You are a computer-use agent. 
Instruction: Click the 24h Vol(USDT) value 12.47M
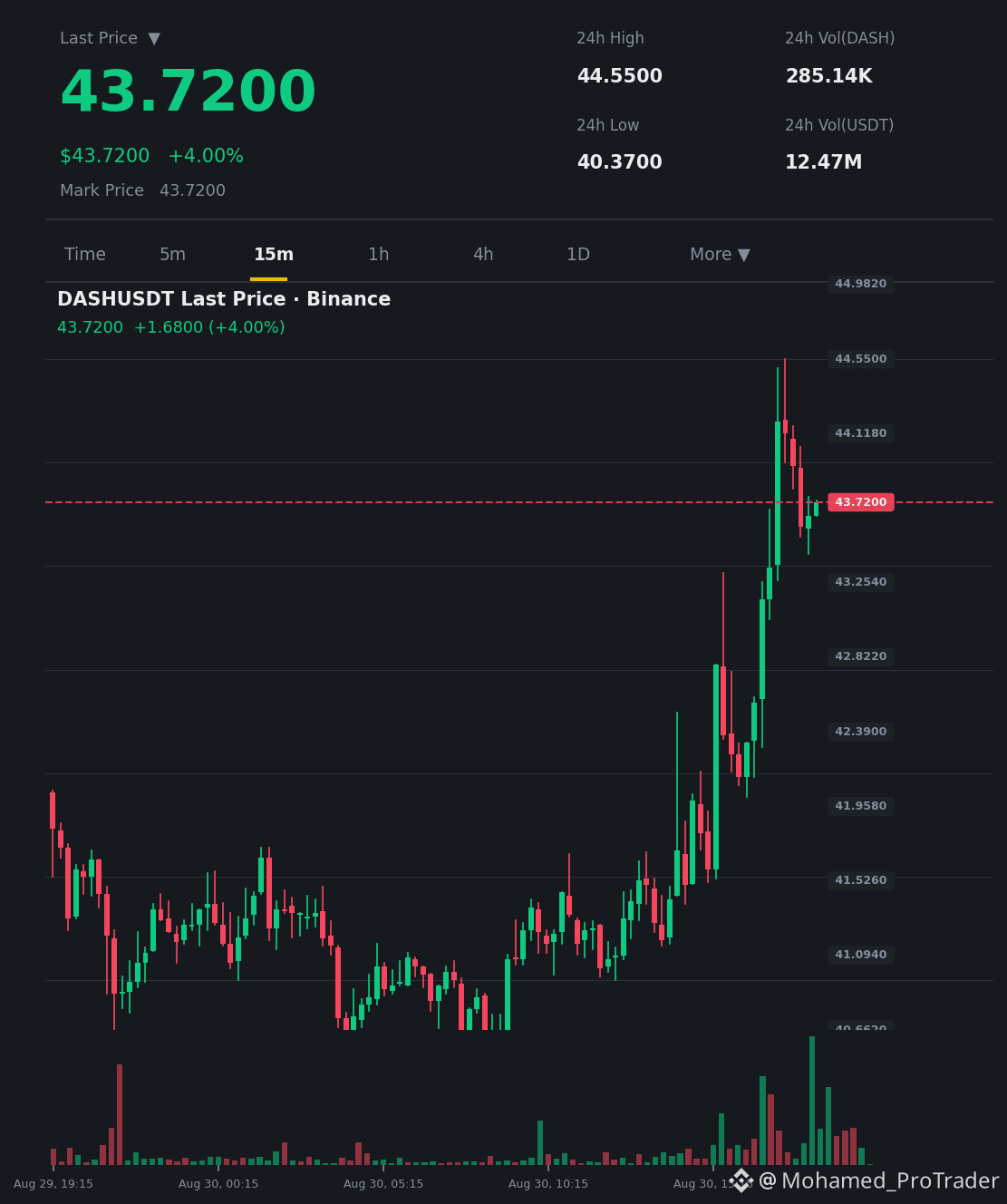tap(824, 162)
